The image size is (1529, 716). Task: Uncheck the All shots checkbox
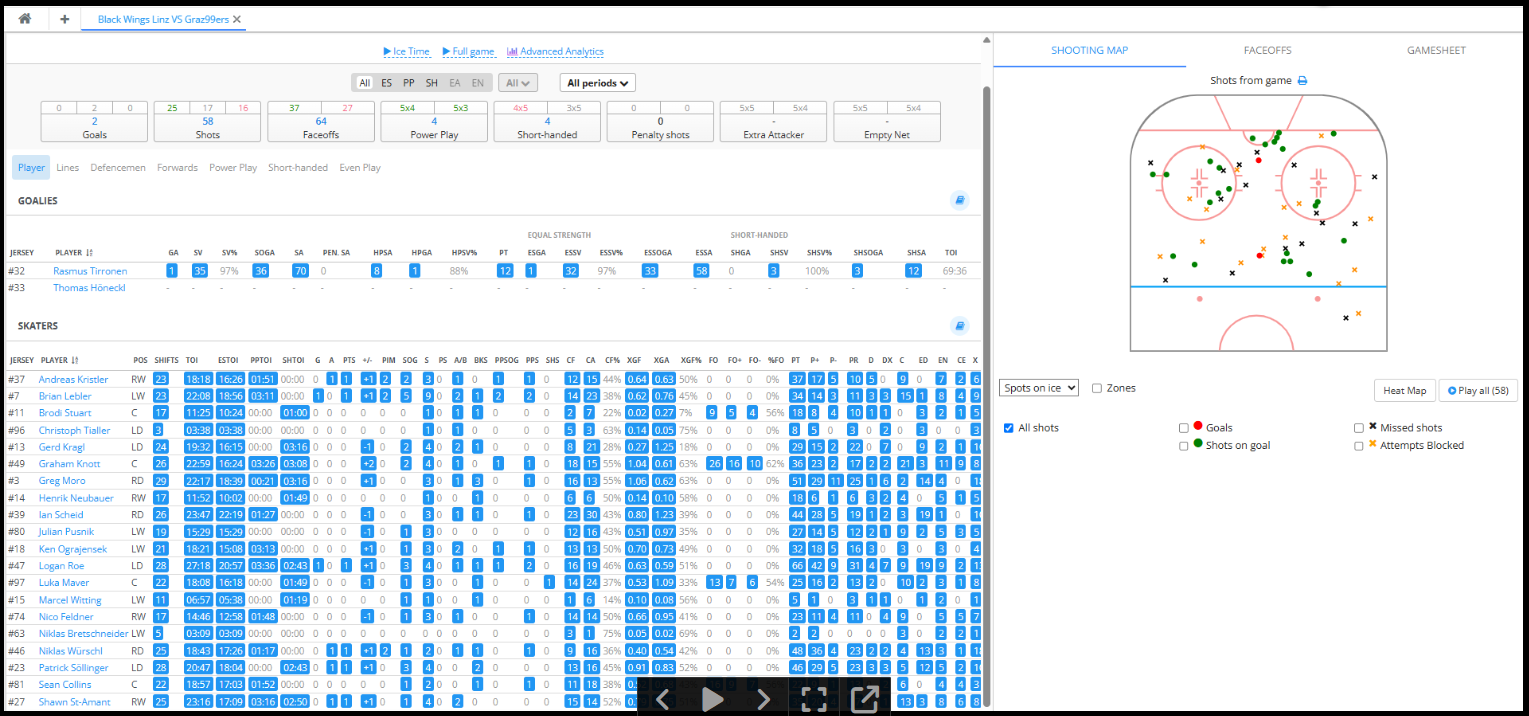pyautogui.click(x=1008, y=428)
